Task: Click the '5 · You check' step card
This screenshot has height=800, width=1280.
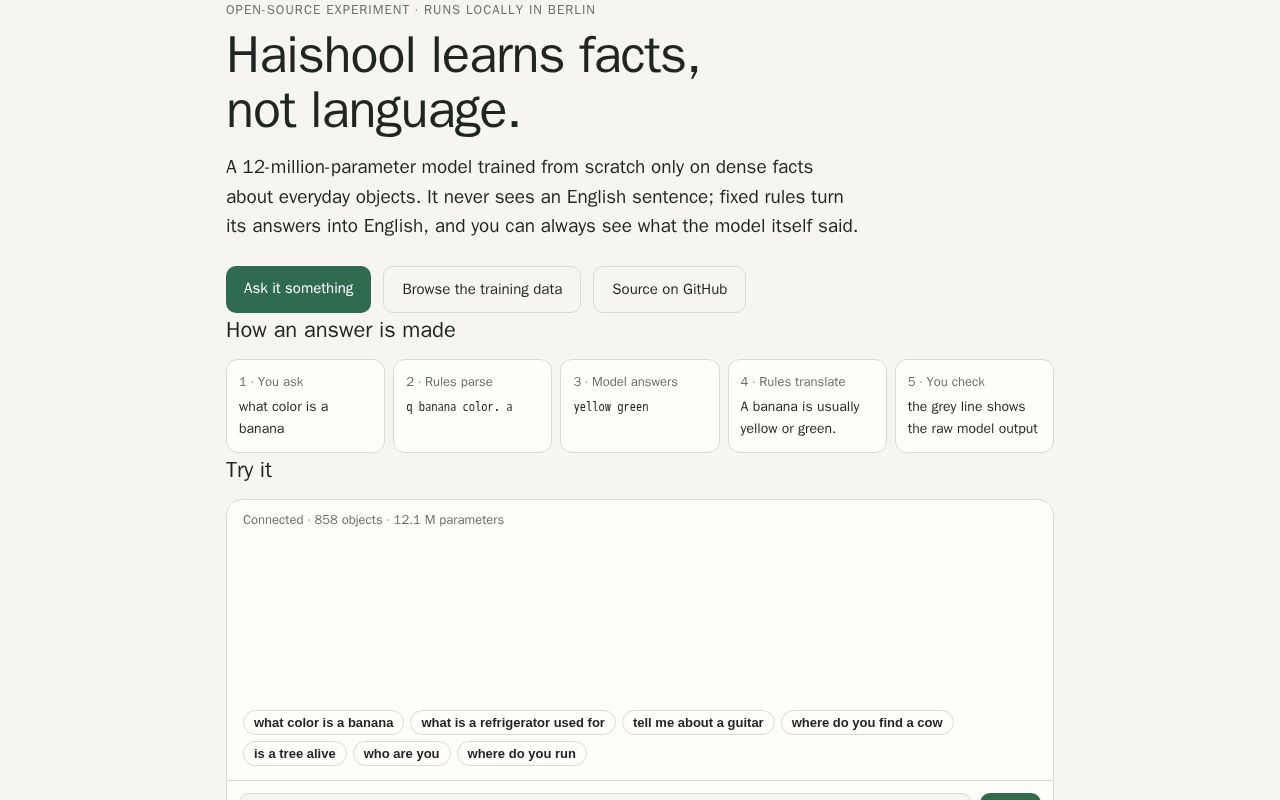Action: tap(974, 406)
